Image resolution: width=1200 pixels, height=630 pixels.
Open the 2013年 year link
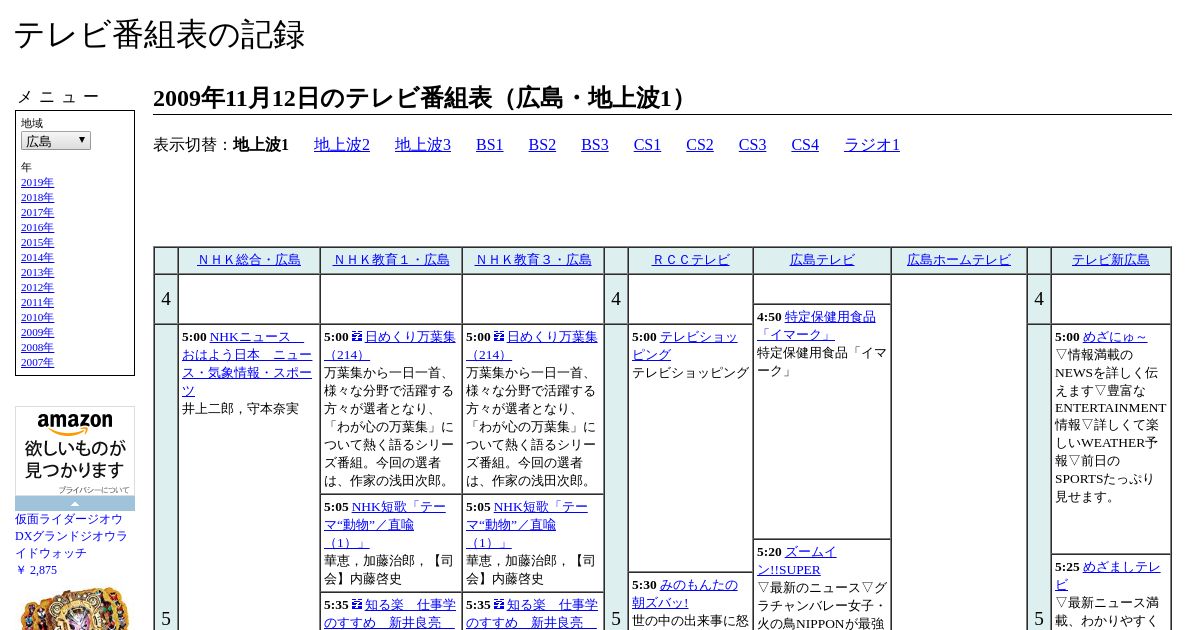(37, 272)
